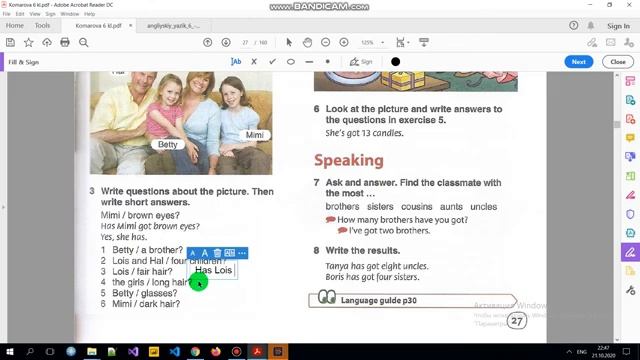Open the Sign tool
This screenshot has width=640, height=360.
pyautogui.click(x=361, y=62)
